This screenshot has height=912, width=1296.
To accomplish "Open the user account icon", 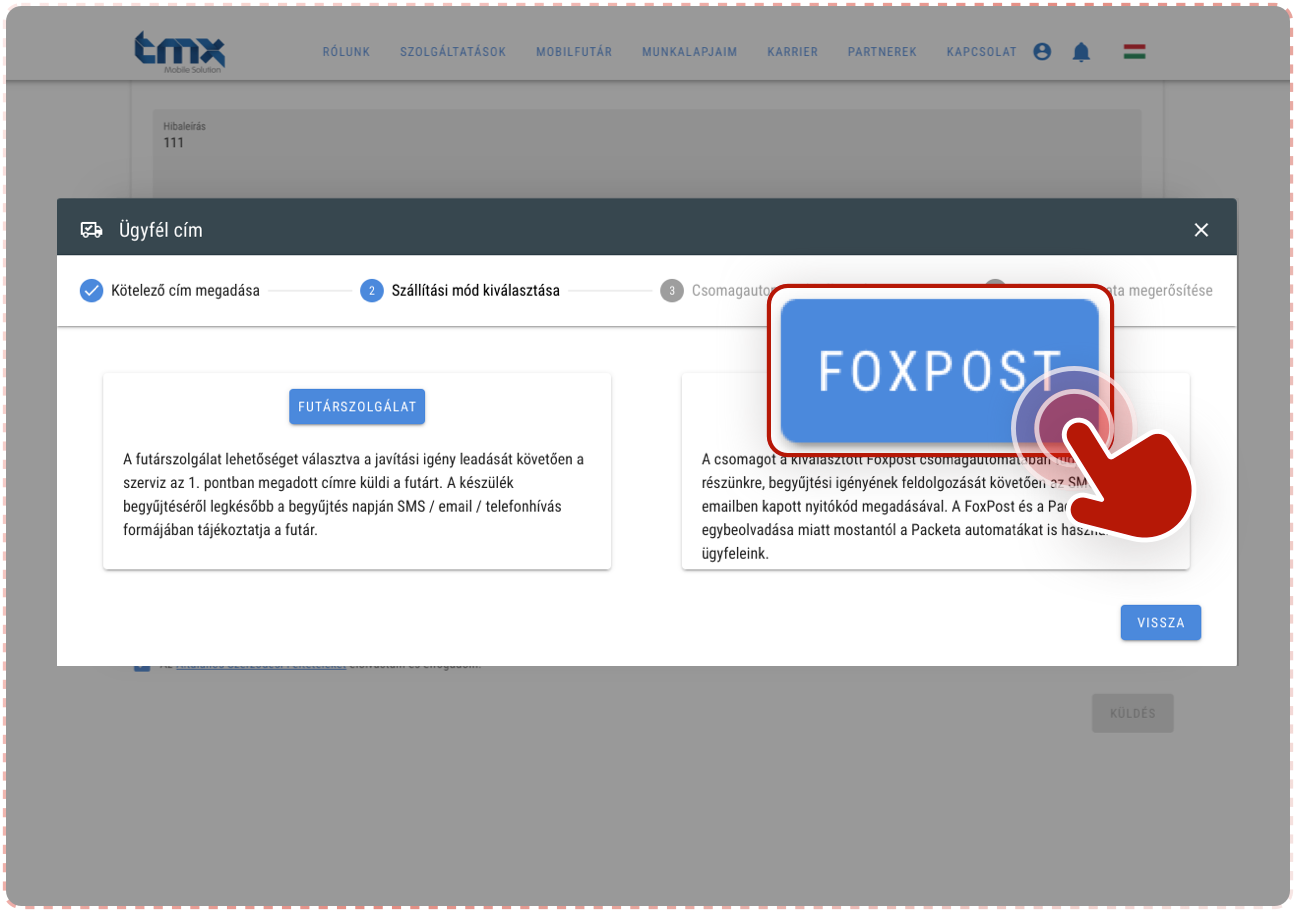I will click(1042, 52).
